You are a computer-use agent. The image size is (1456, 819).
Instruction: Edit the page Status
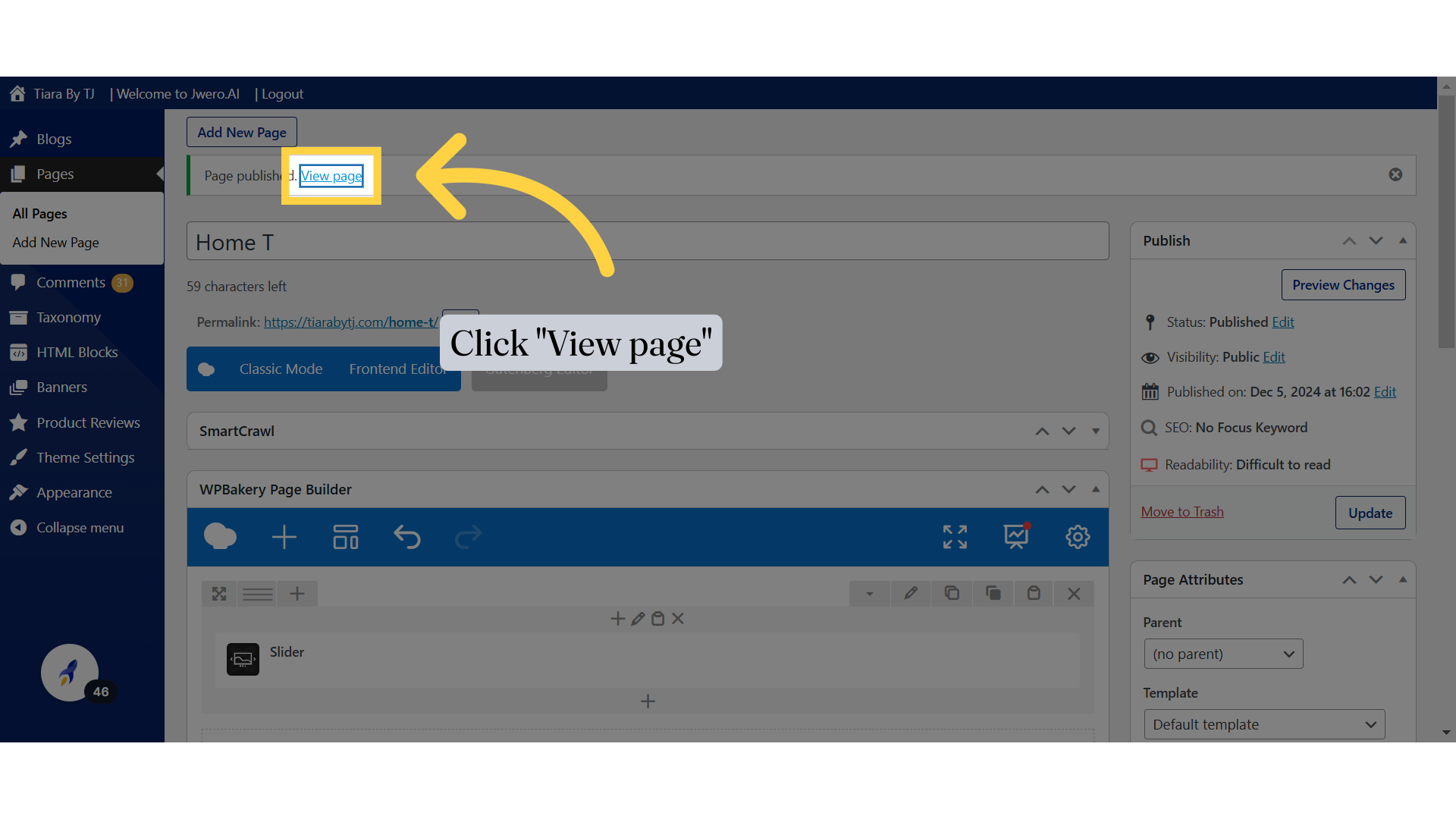[1283, 322]
